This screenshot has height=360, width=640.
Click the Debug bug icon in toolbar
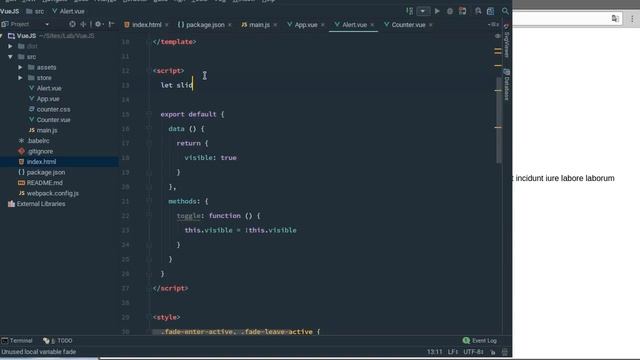(x=449, y=11)
